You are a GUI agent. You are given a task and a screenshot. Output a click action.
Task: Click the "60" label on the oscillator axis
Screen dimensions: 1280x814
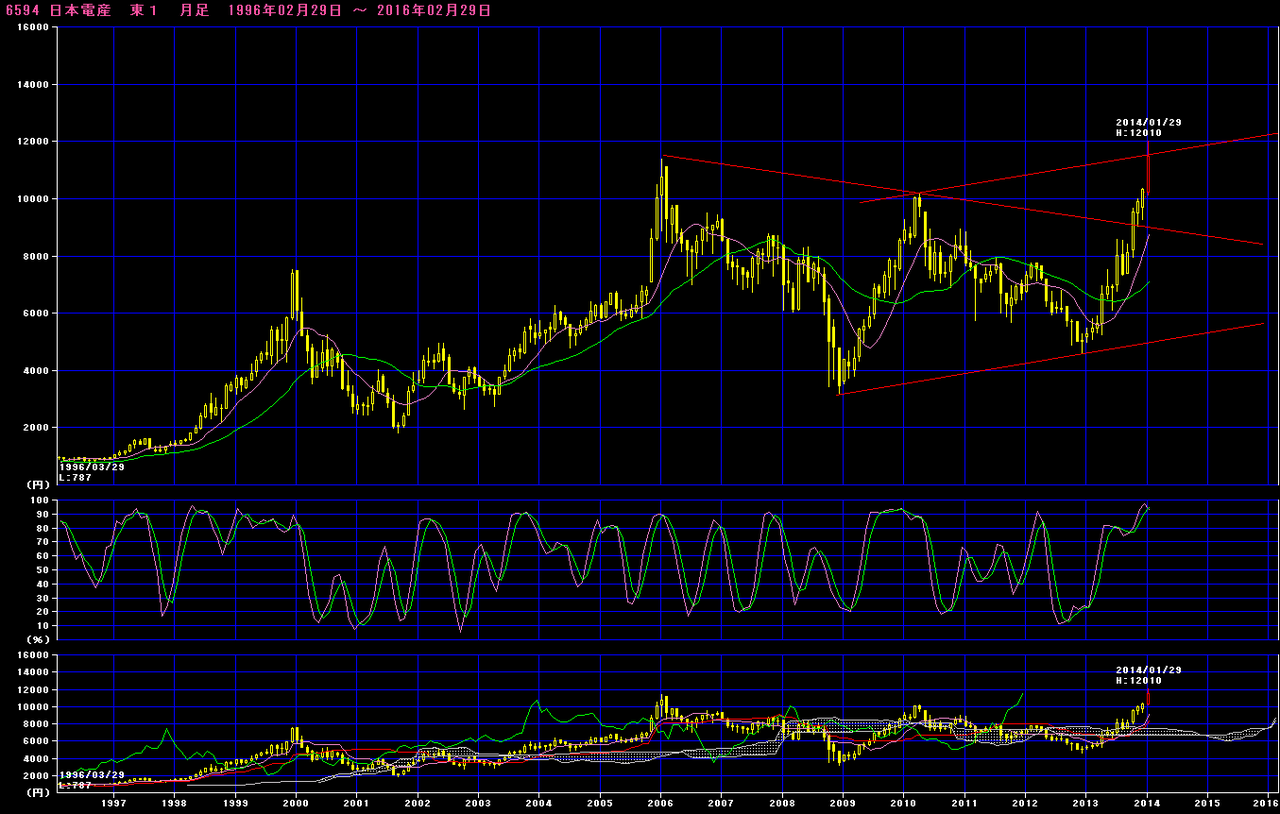(x=44, y=556)
